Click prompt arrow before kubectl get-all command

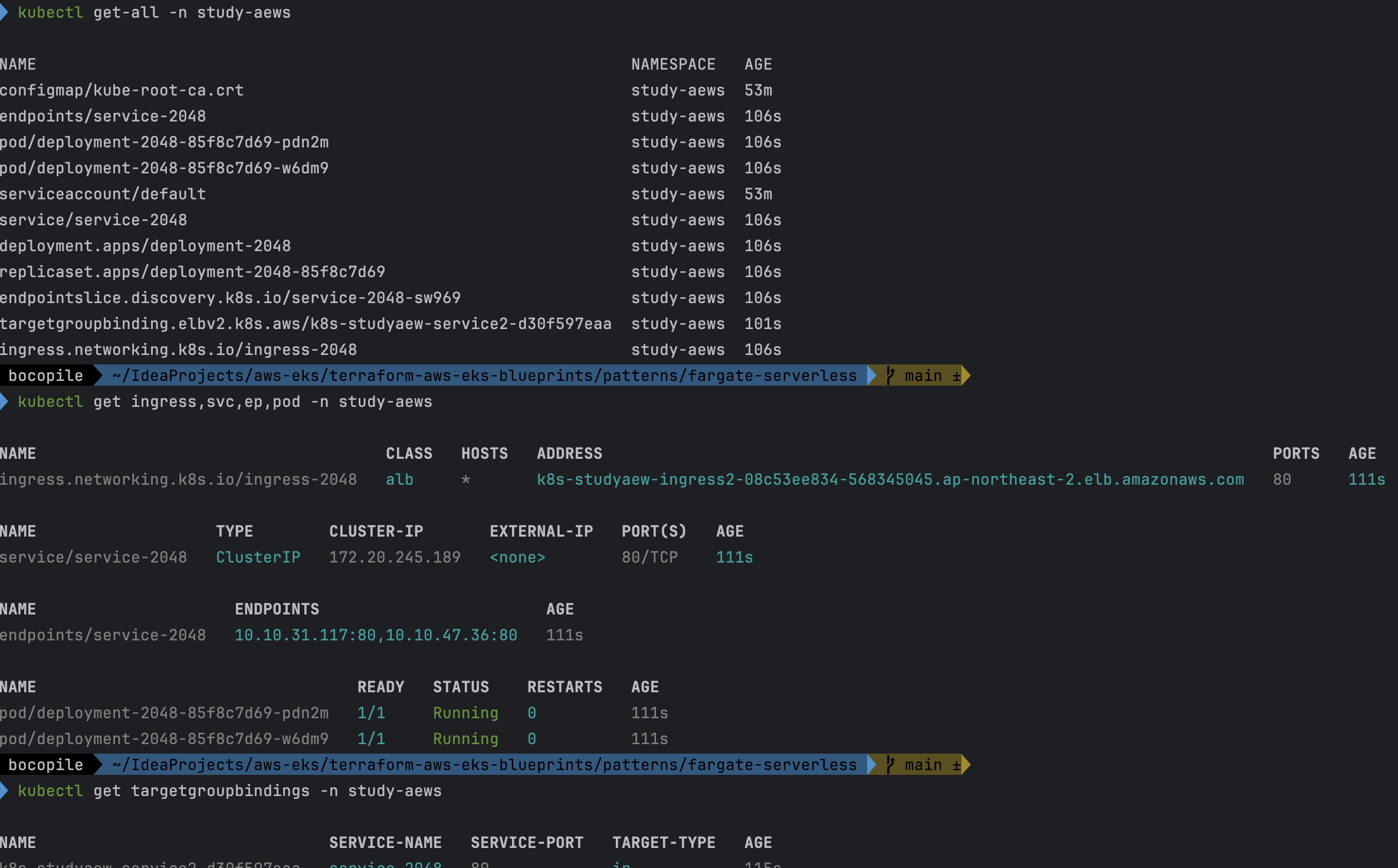(4, 12)
